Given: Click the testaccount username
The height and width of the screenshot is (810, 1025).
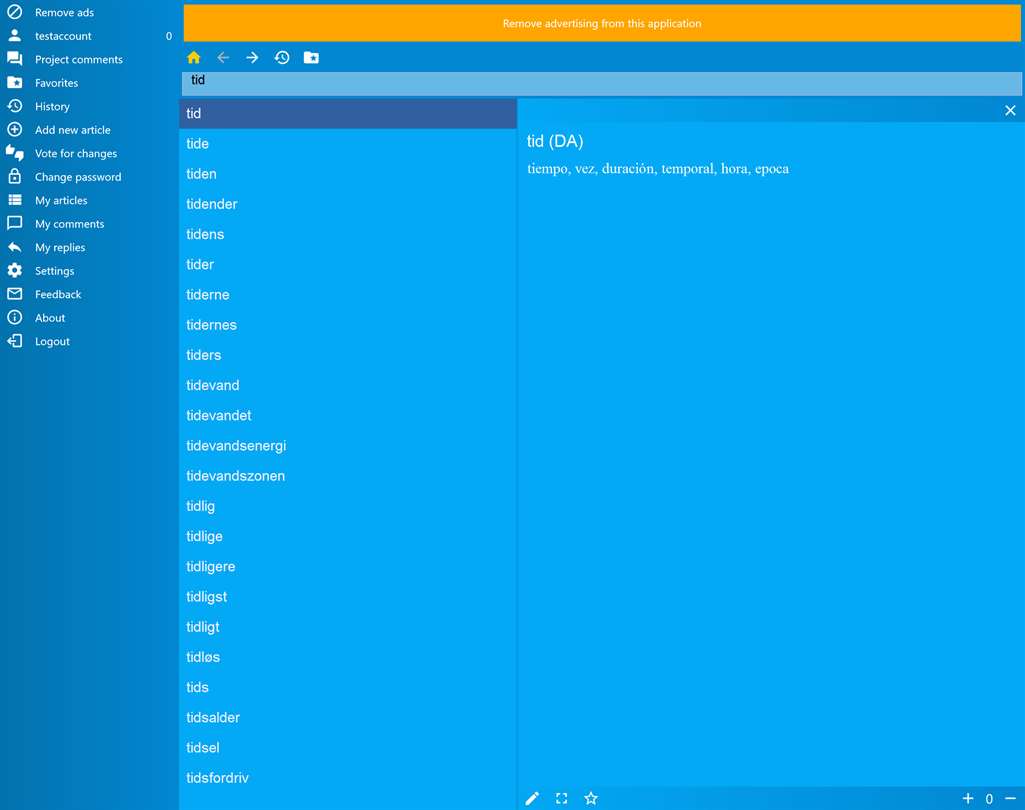Looking at the screenshot, I should coord(63,36).
